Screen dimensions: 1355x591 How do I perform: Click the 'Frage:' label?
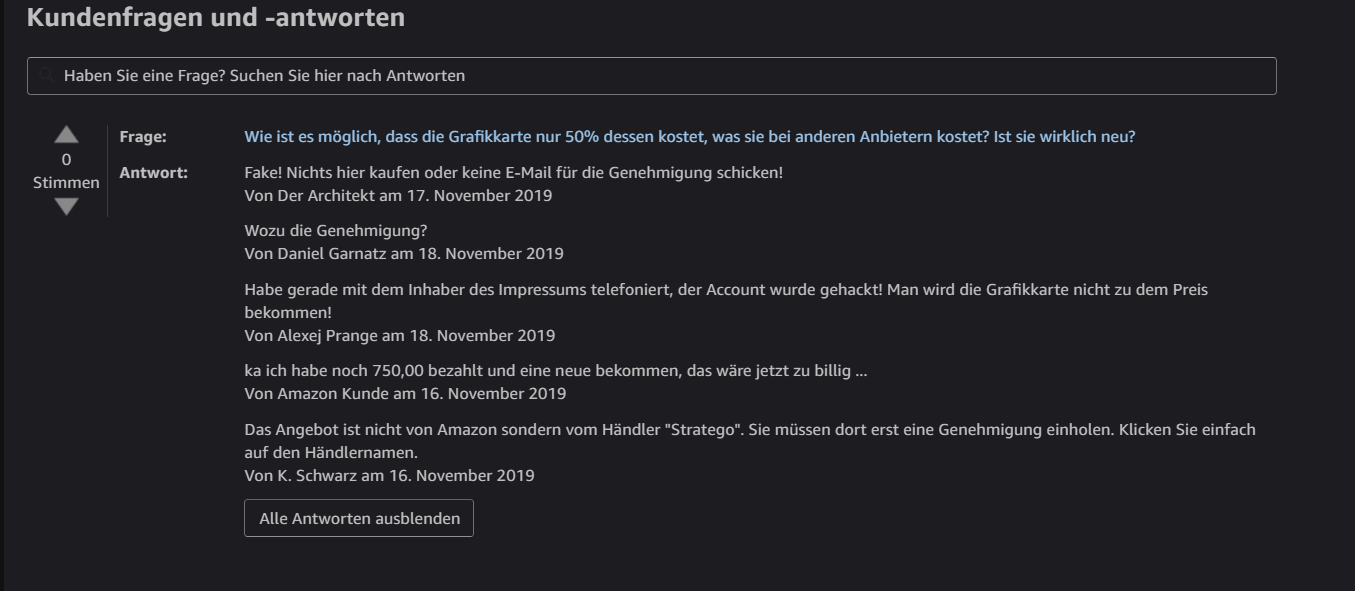click(143, 137)
